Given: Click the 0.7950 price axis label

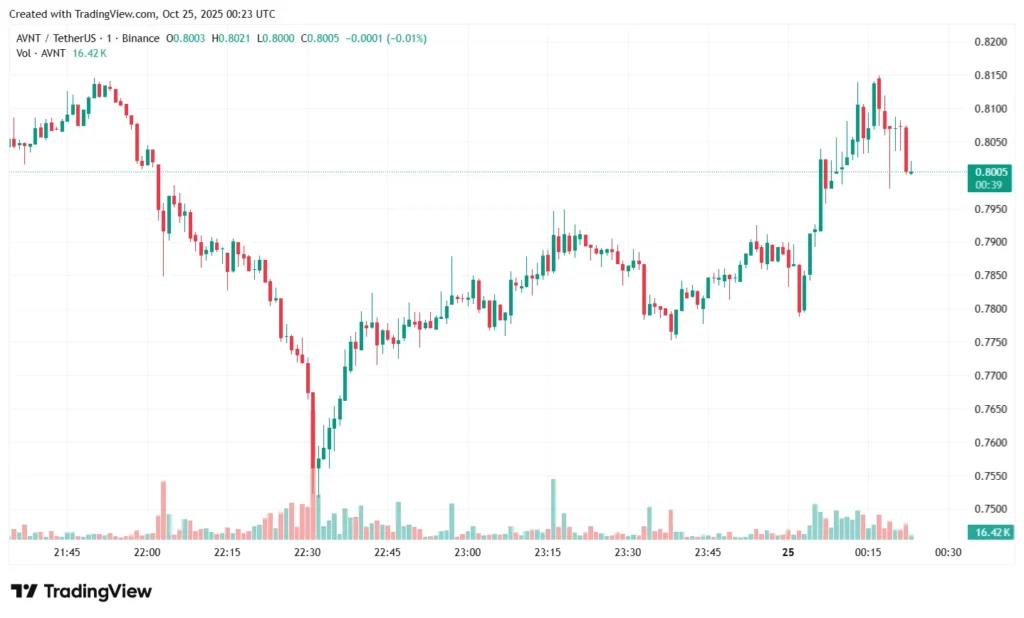Looking at the screenshot, I should 989,209.
